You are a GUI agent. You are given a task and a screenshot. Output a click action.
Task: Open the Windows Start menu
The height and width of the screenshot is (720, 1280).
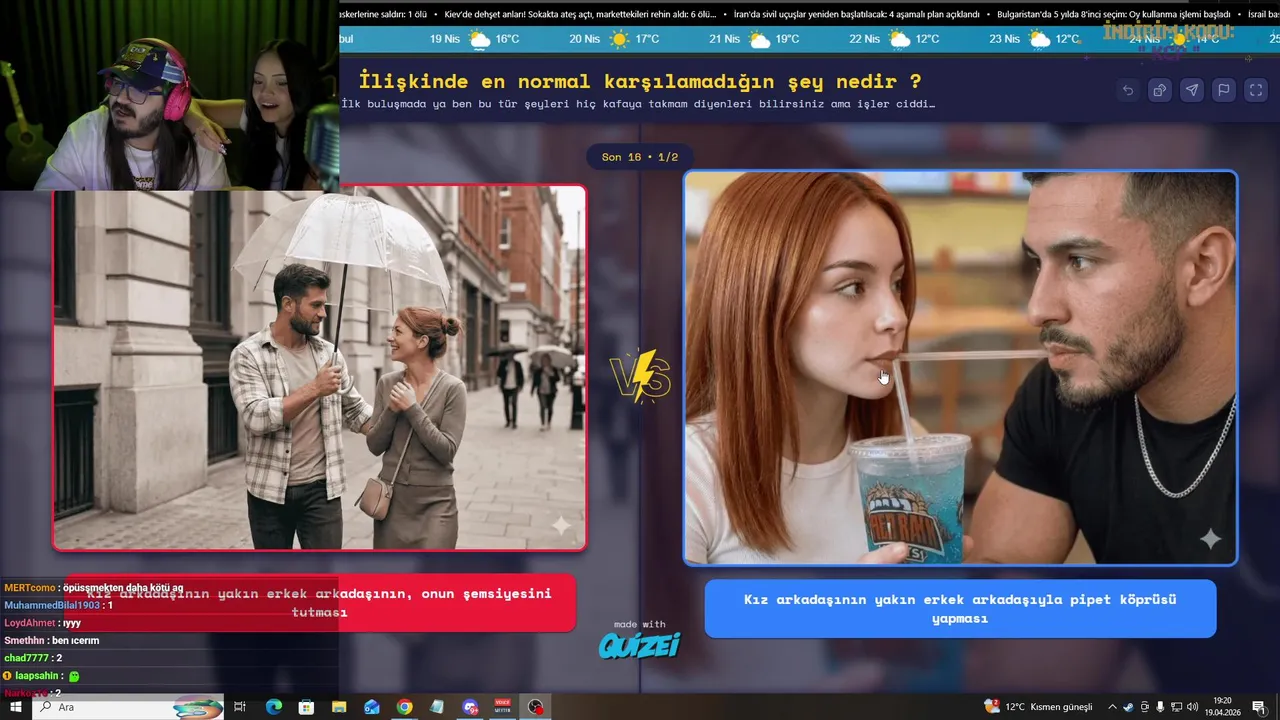[15, 707]
